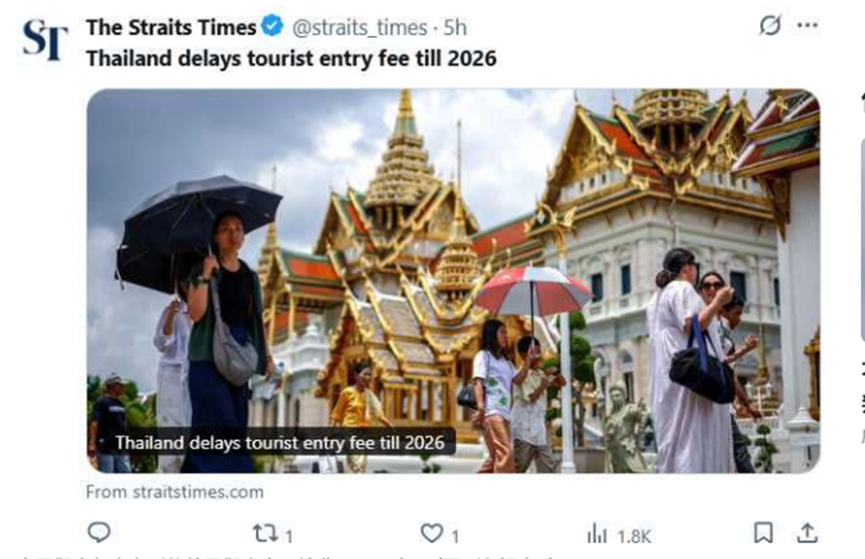
Task: Retweet the Thailand entry fee post
Action: tap(265, 534)
